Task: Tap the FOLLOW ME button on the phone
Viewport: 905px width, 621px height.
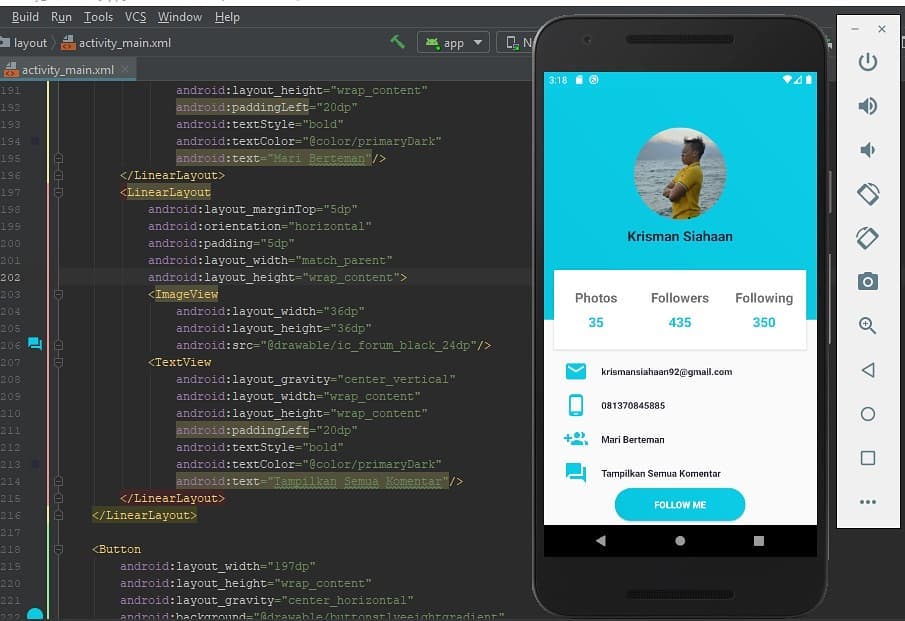Action: pos(680,505)
